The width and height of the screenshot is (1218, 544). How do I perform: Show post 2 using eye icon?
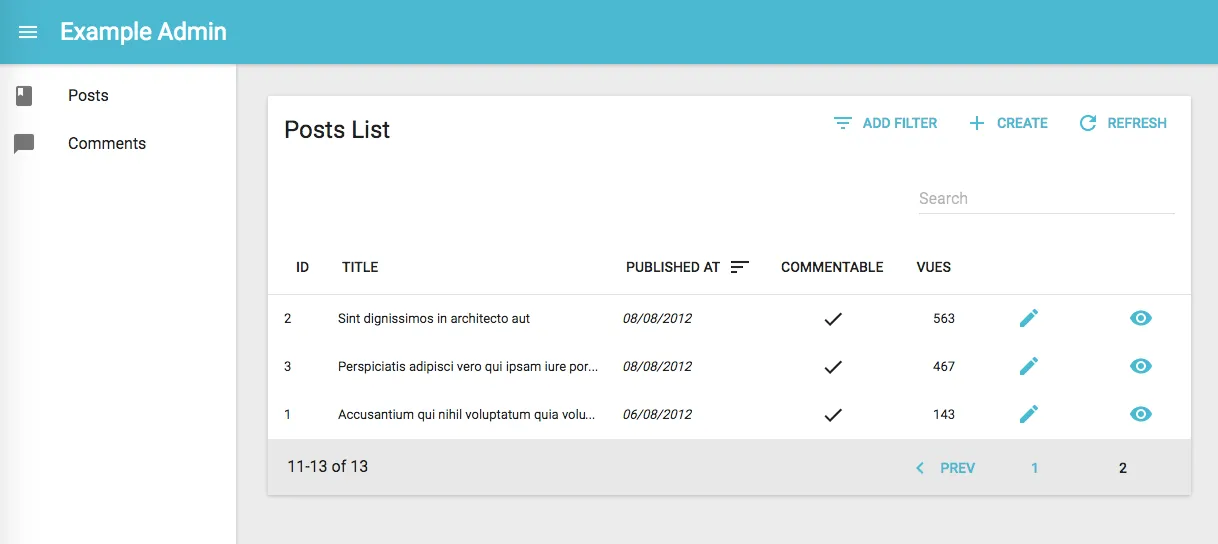(1140, 318)
